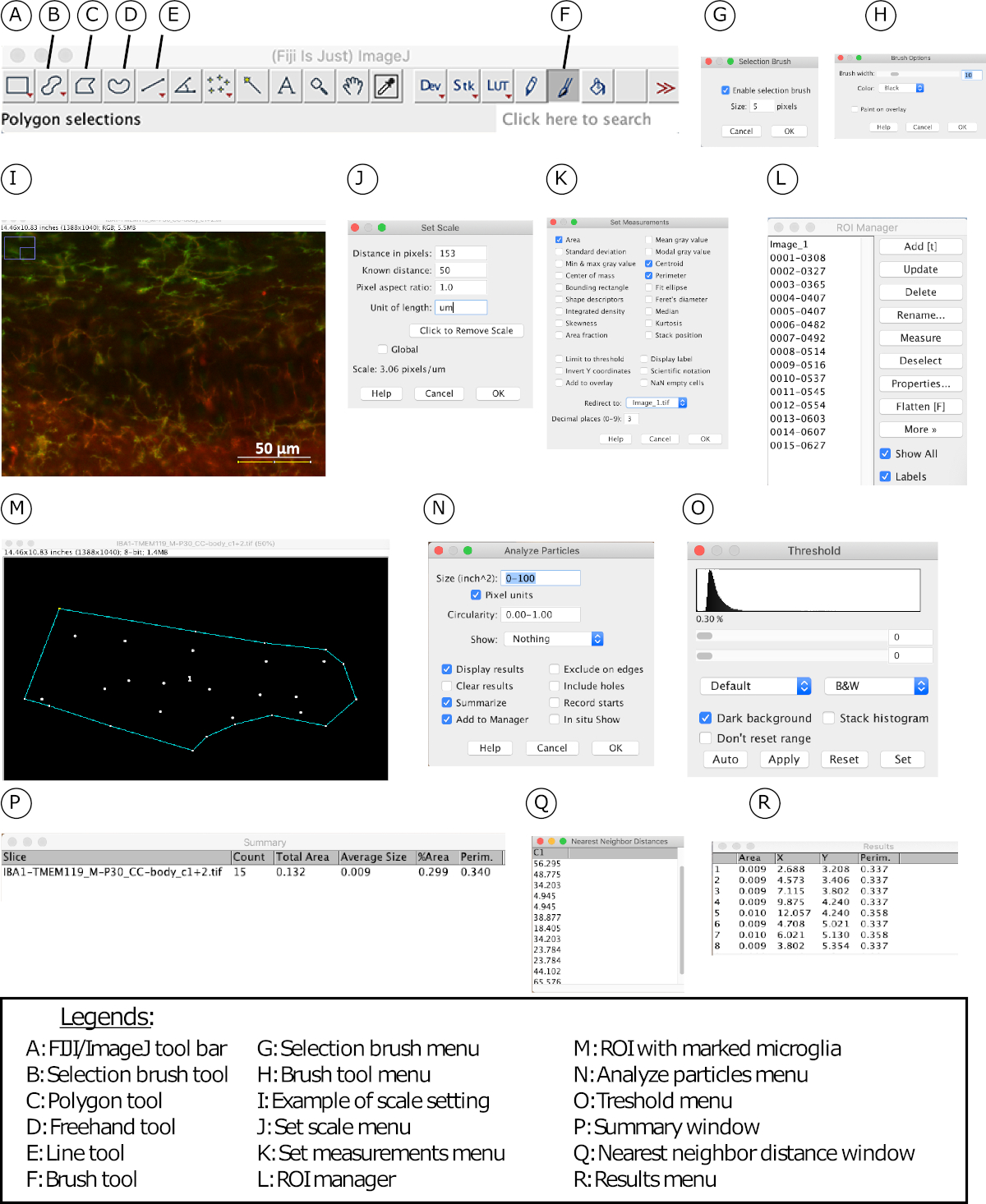
Task: Select the Straight Line tool
Action: tap(153, 85)
